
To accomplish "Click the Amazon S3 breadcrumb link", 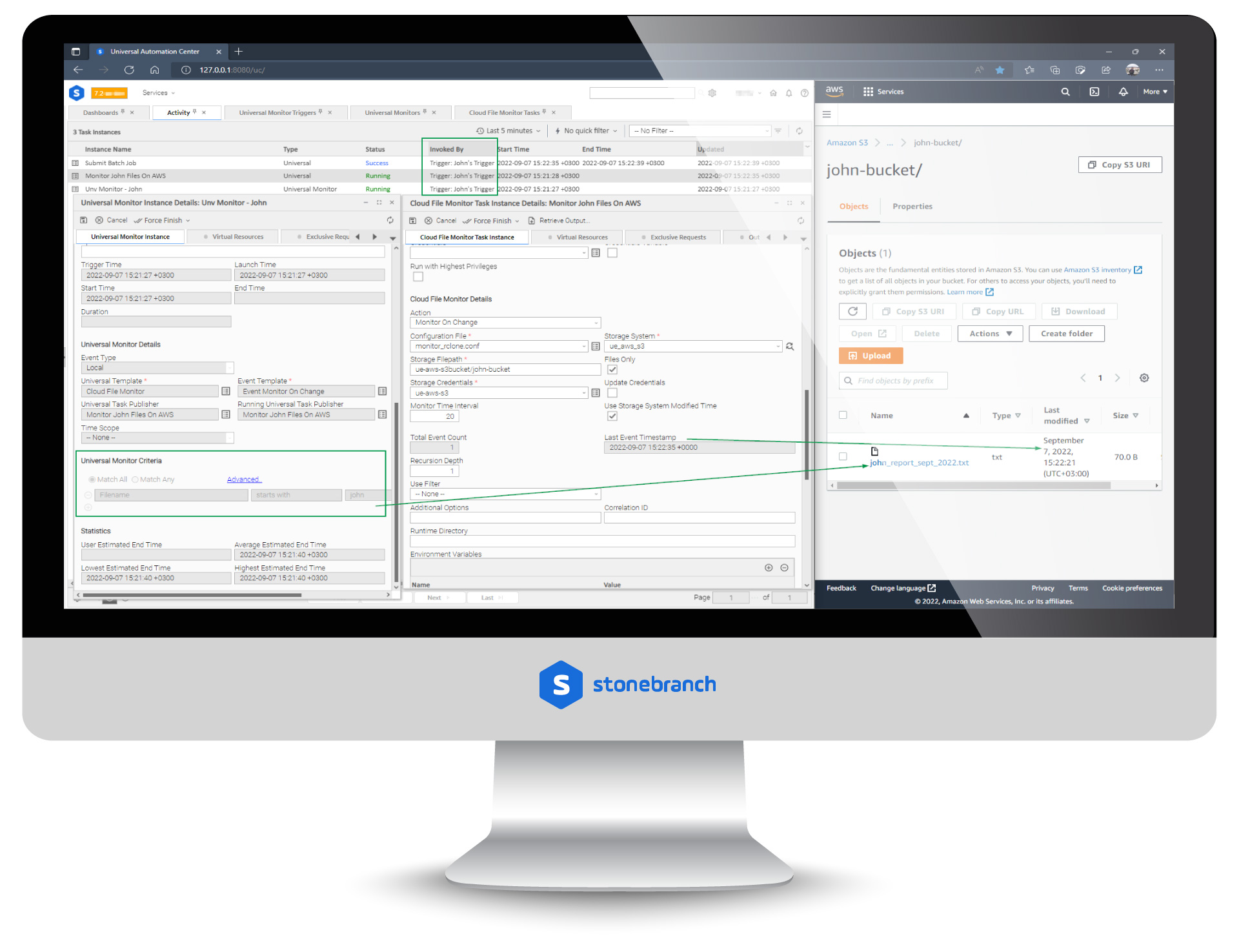I will pos(847,143).
